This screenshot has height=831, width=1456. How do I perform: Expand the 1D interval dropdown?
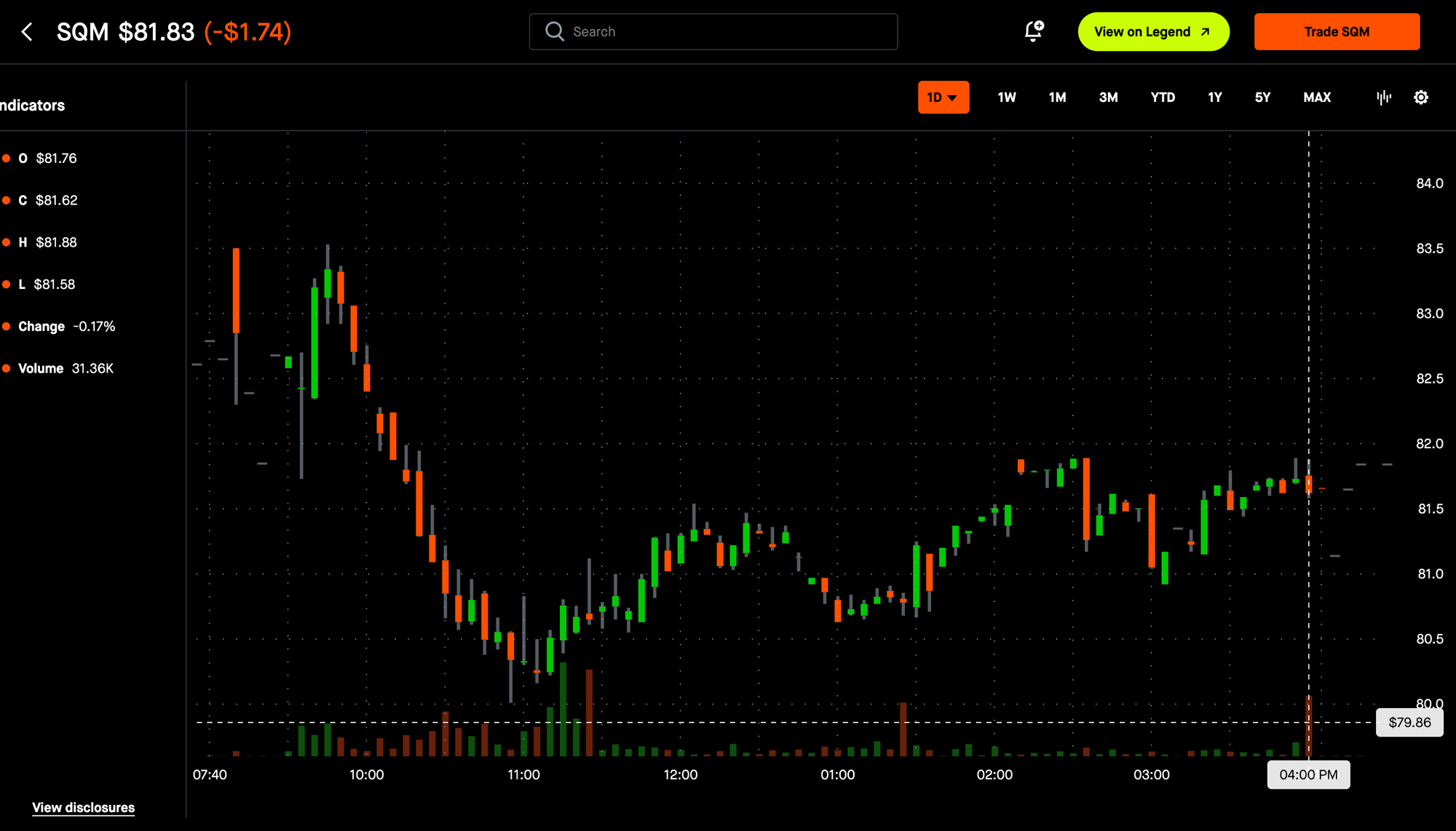click(943, 98)
